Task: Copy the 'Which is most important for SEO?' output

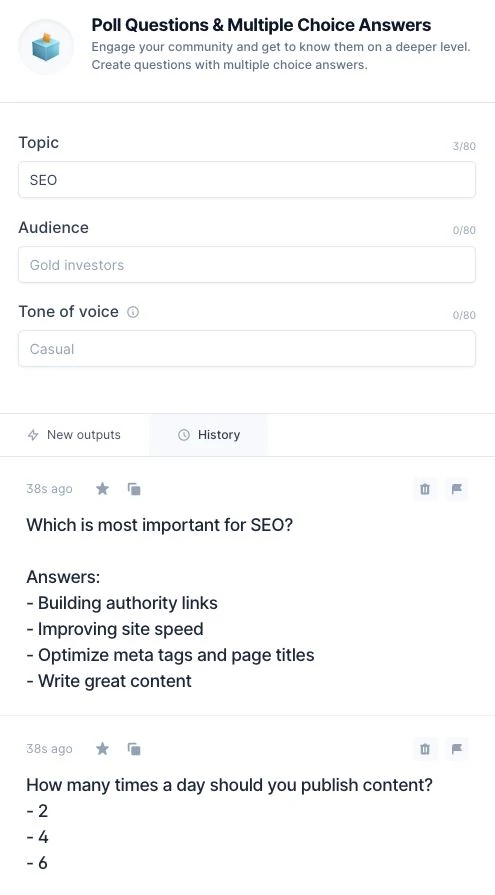Action: coord(134,489)
